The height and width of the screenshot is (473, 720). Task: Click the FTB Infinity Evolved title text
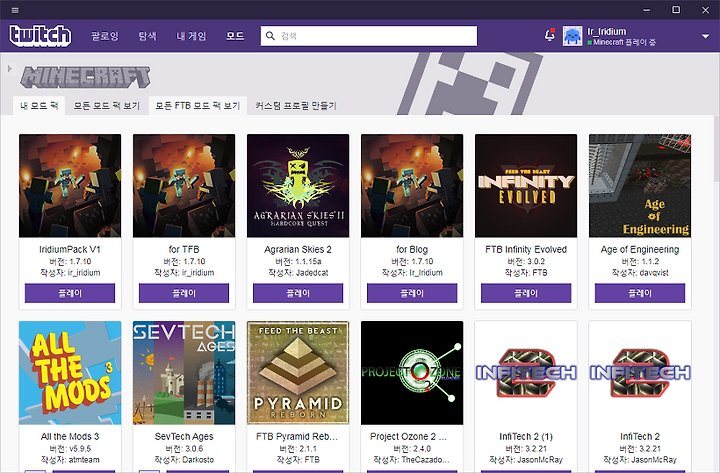point(526,249)
